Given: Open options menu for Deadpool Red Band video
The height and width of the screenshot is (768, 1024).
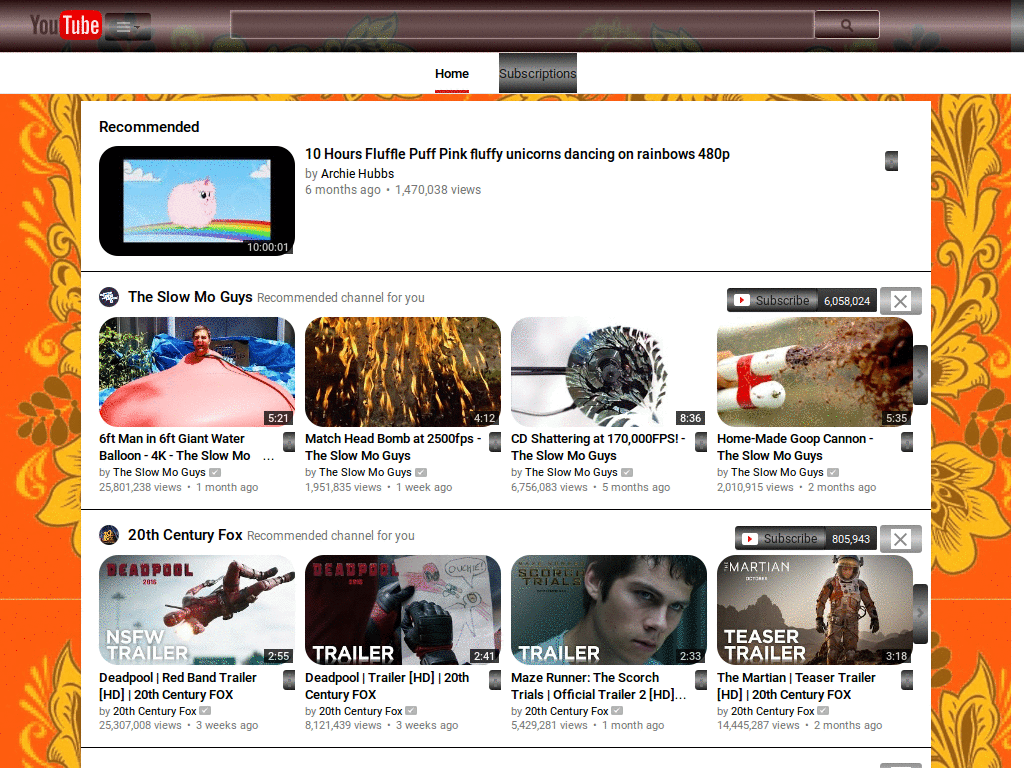Looking at the screenshot, I should tap(289, 680).
